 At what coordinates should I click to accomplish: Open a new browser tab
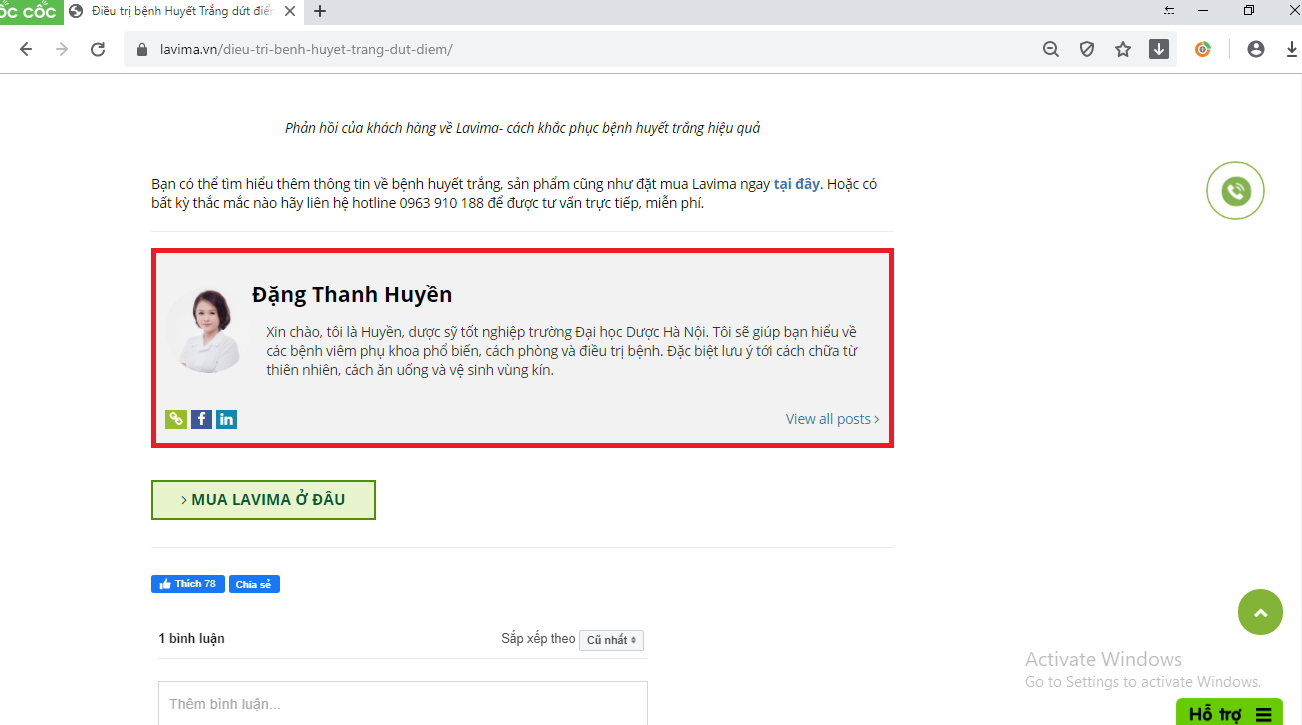click(x=320, y=11)
